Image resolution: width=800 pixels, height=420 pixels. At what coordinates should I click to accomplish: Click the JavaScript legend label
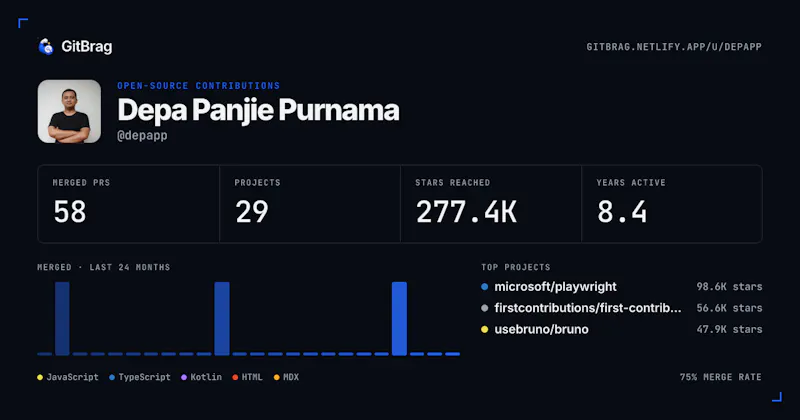click(72, 377)
